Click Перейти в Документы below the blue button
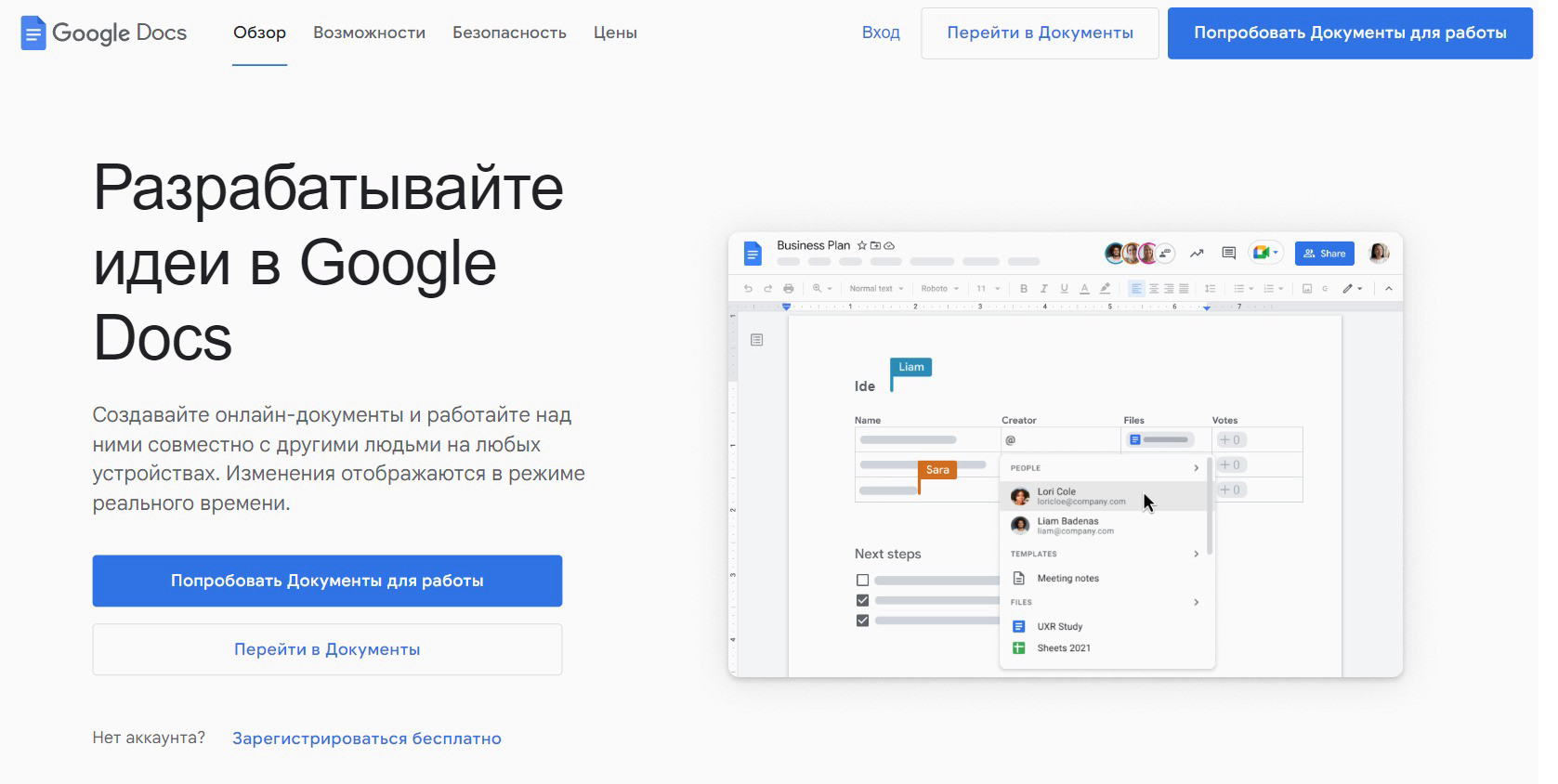Image resolution: width=1558 pixels, height=784 pixels. 327,649
